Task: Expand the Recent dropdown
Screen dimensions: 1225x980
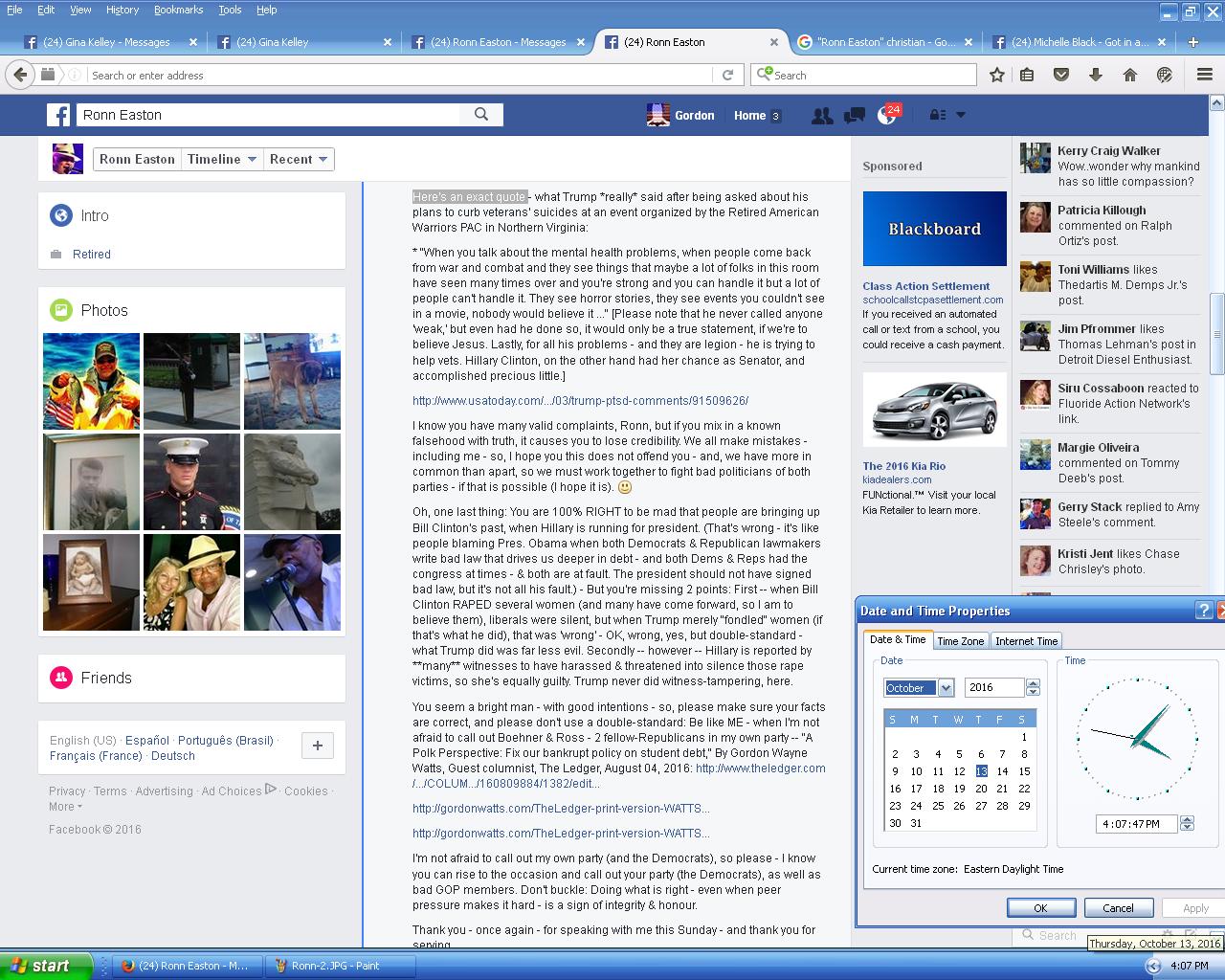Action: pos(299,159)
